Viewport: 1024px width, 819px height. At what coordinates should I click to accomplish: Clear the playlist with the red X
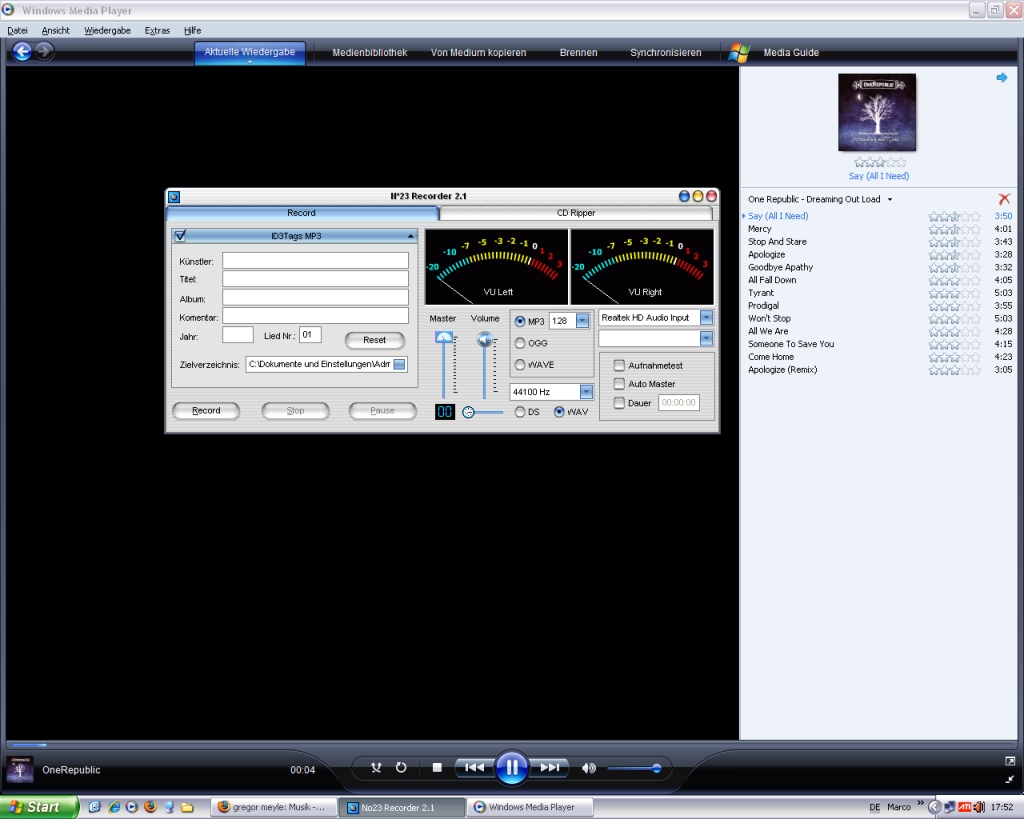coord(1004,199)
